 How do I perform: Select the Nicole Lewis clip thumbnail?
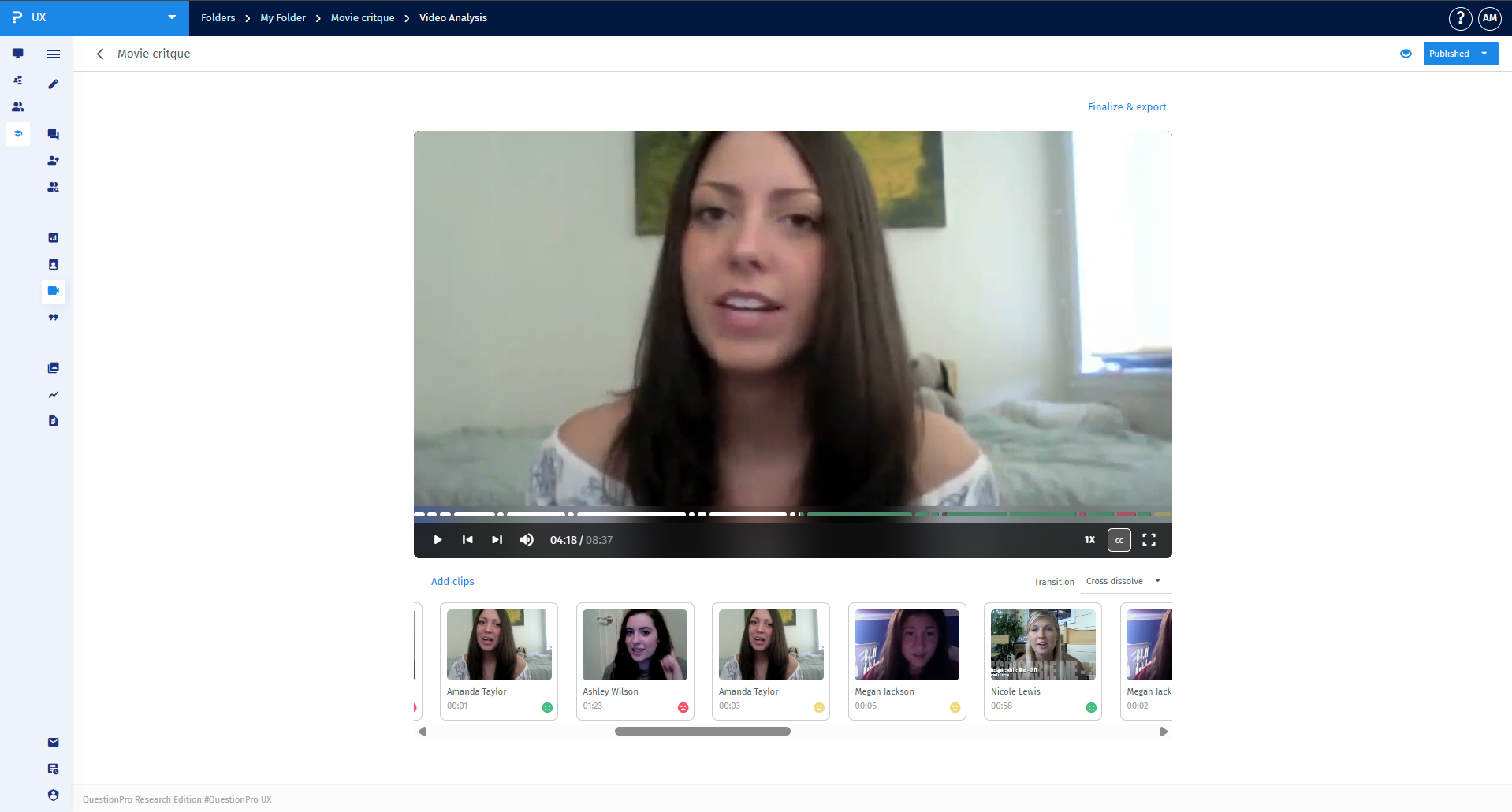[1043, 645]
